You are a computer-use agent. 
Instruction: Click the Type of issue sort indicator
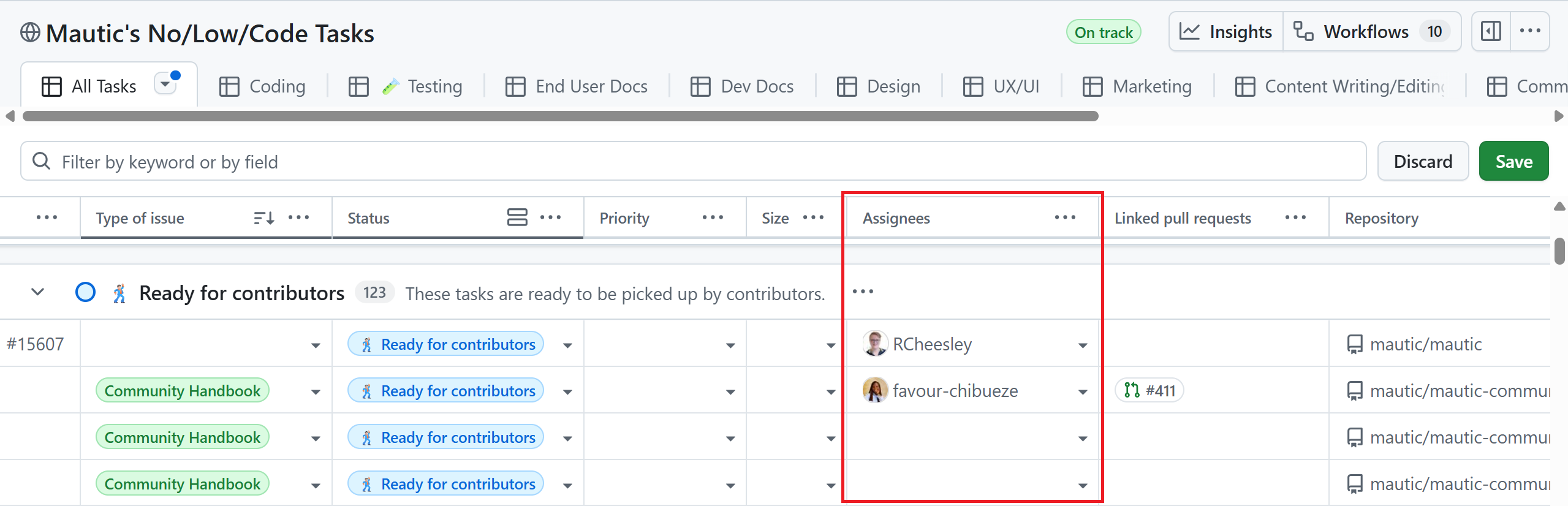264,217
